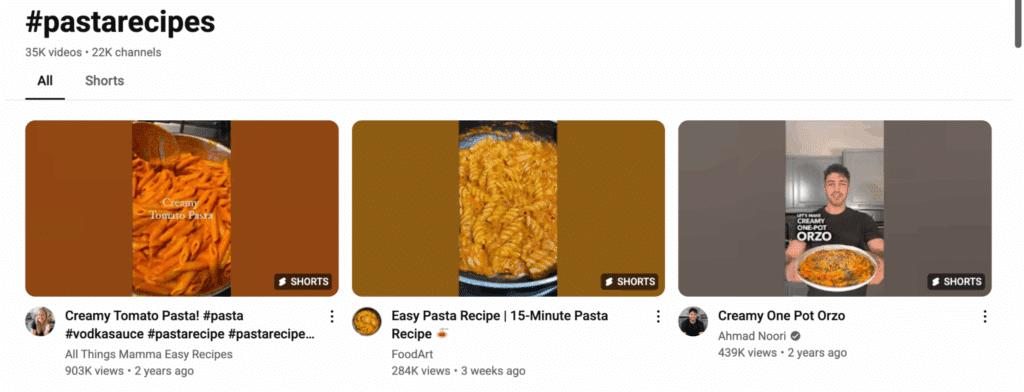Viewport: 1024px width, 392px height.
Task: Click SHORTS badge on Creamy Tomato Pasta thumbnail
Action: pos(303,282)
